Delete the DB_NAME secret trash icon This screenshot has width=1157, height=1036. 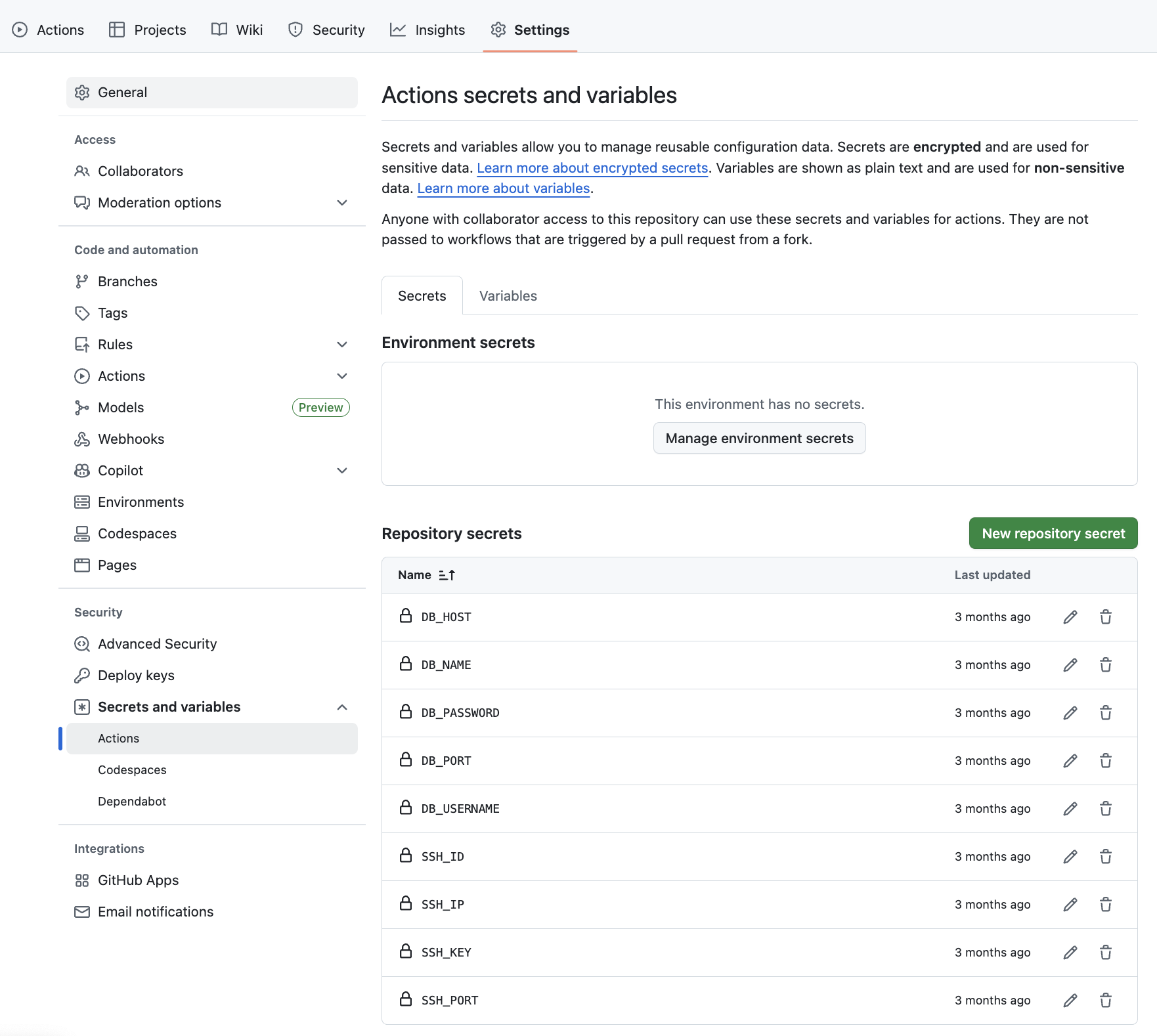[x=1106, y=665]
